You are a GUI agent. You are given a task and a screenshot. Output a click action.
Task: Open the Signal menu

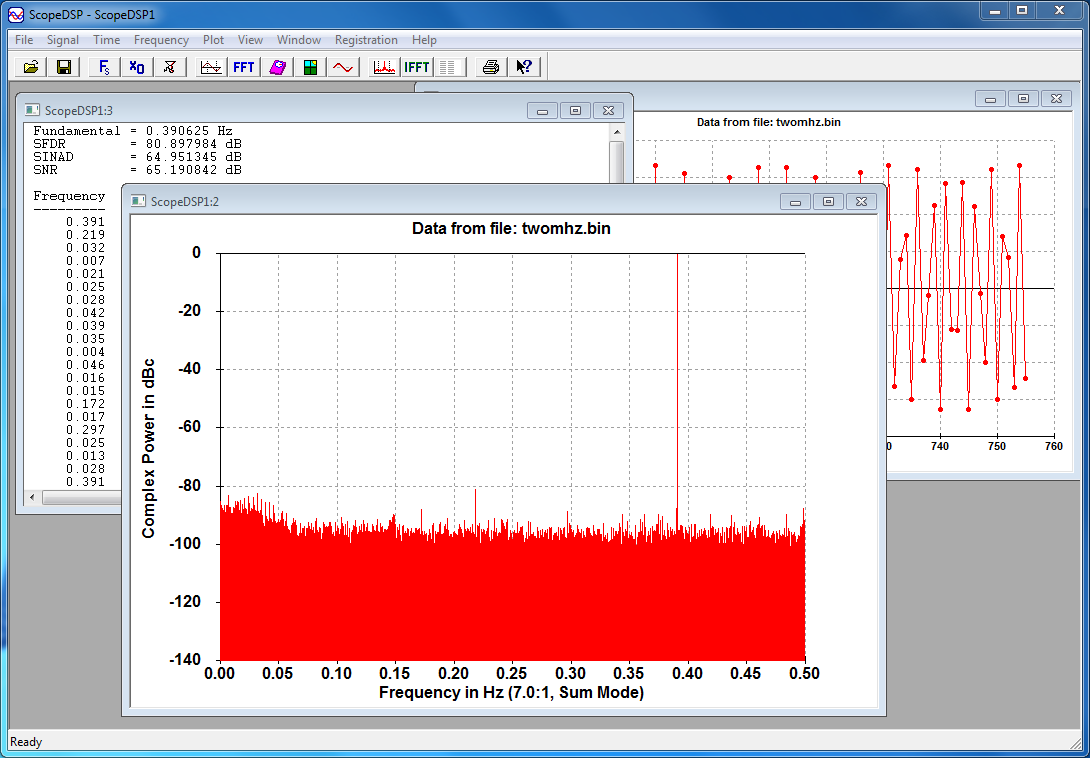(63, 40)
